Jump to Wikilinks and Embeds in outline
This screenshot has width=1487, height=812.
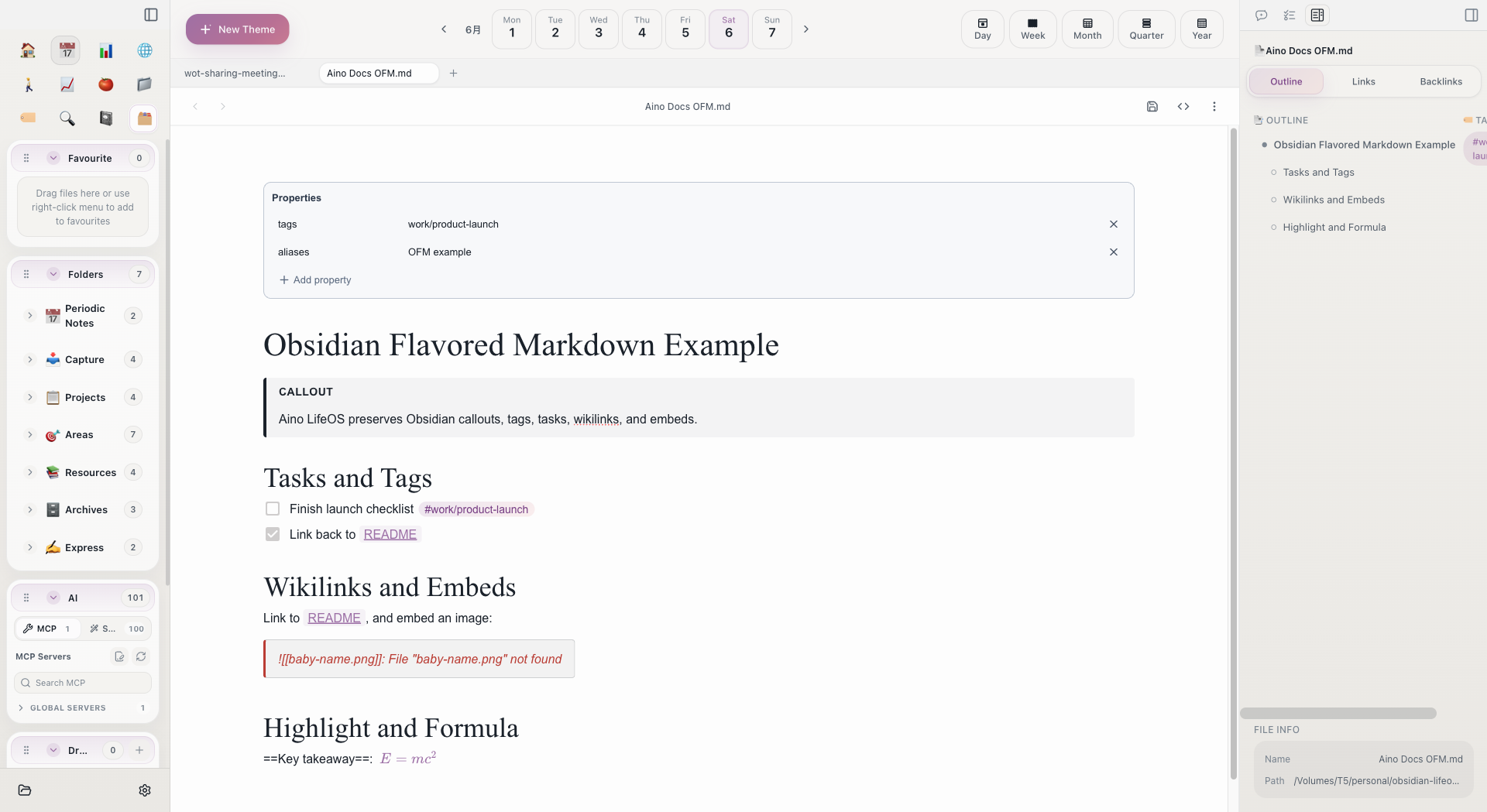pos(1334,200)
